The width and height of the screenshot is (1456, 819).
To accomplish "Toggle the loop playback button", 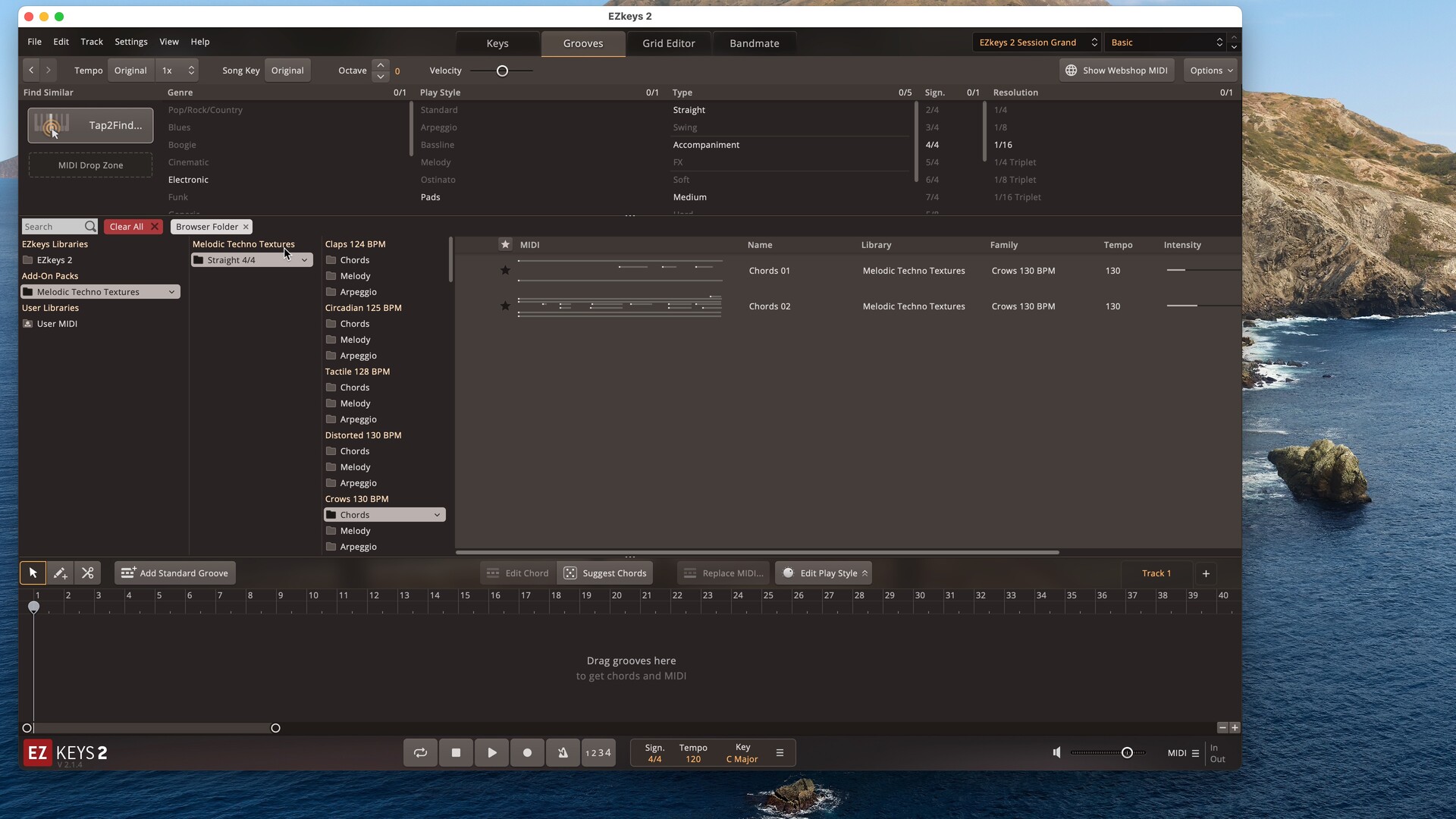I will click(420, 753).
